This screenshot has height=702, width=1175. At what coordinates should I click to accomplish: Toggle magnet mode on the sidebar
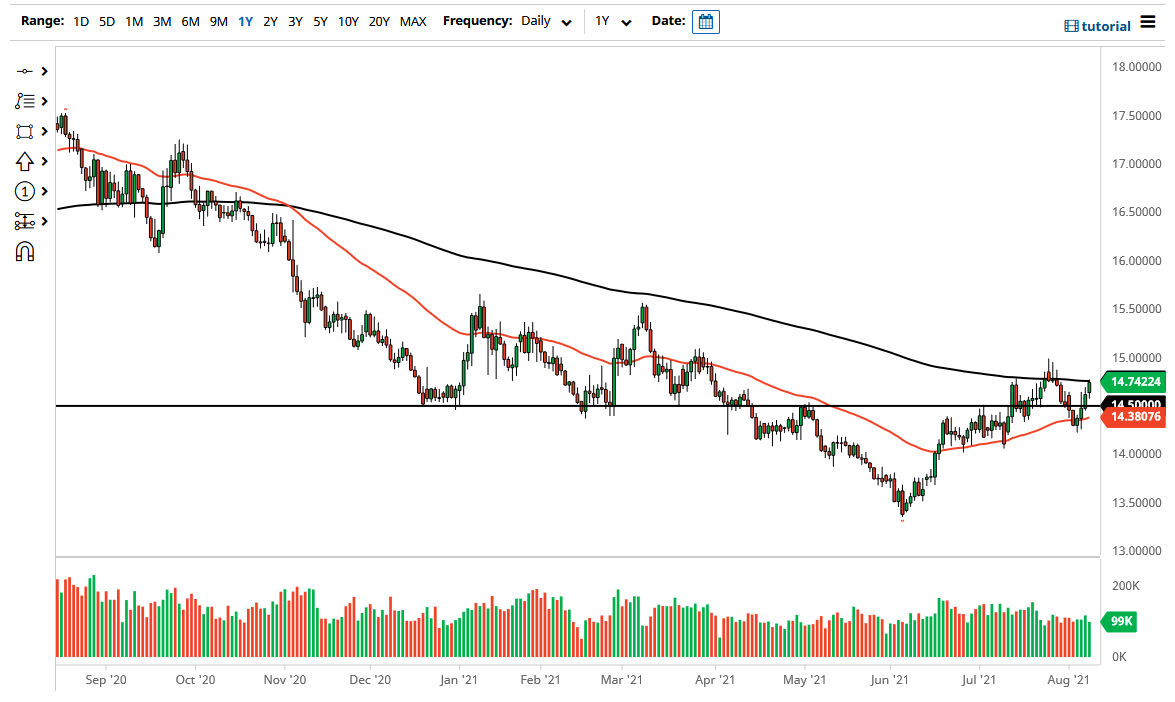click(x=24, y=252)
